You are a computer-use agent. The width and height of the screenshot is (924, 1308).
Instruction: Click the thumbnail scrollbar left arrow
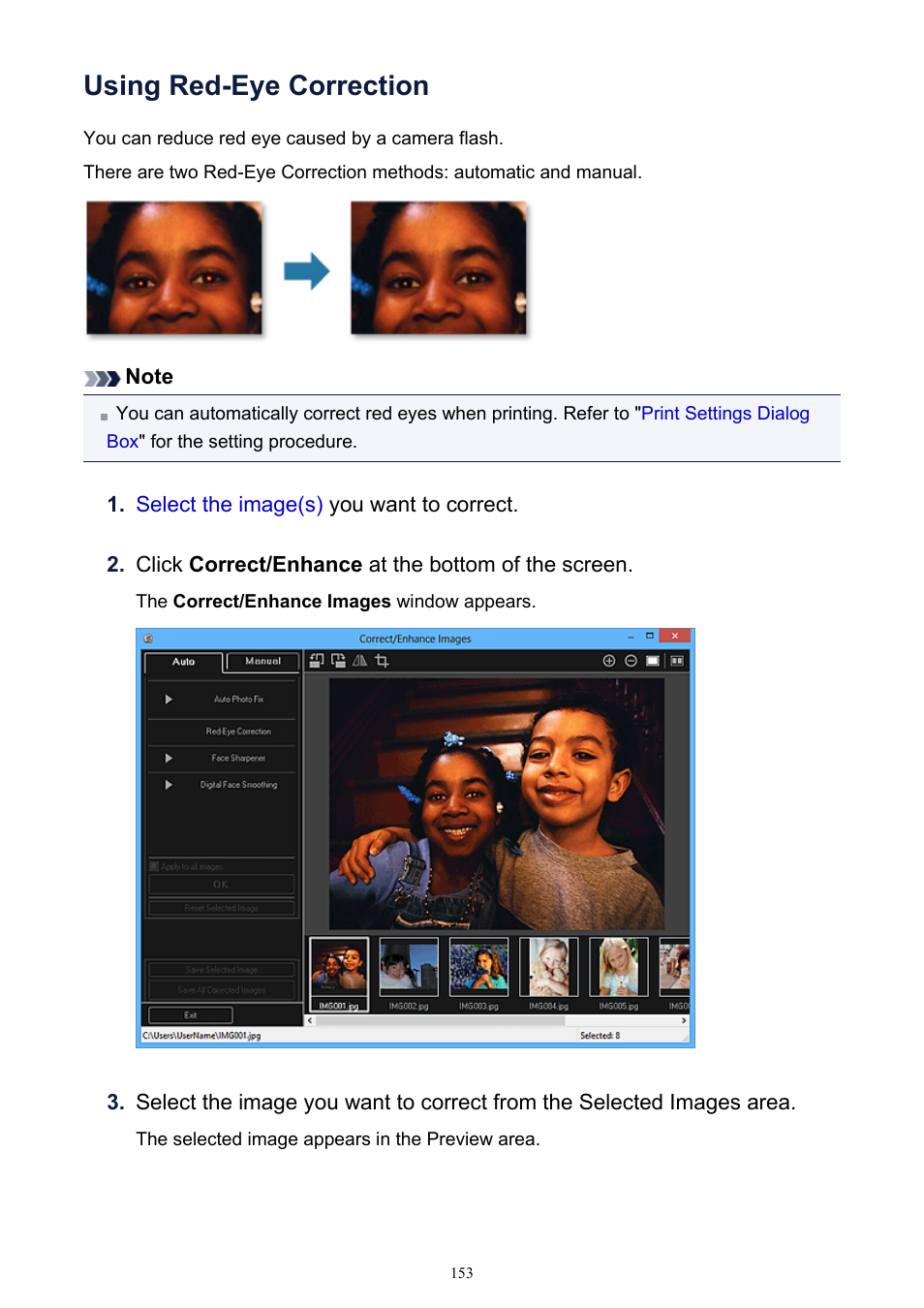click(310, 1020)
